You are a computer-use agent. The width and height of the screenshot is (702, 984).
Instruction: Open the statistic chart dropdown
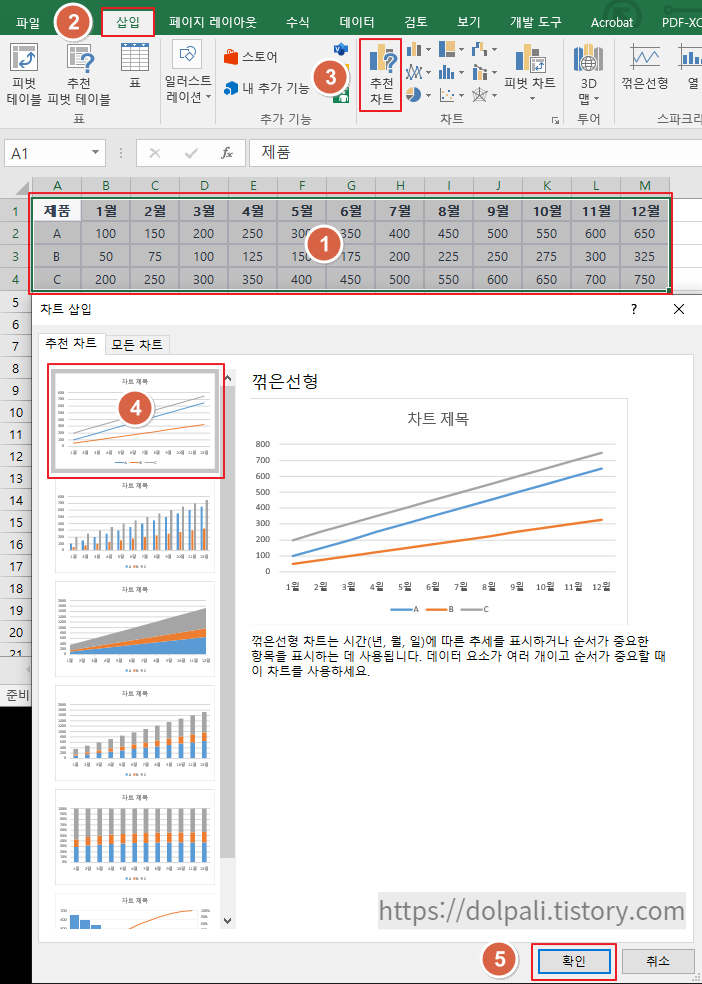pyautogui.click(x=451, y=72)
